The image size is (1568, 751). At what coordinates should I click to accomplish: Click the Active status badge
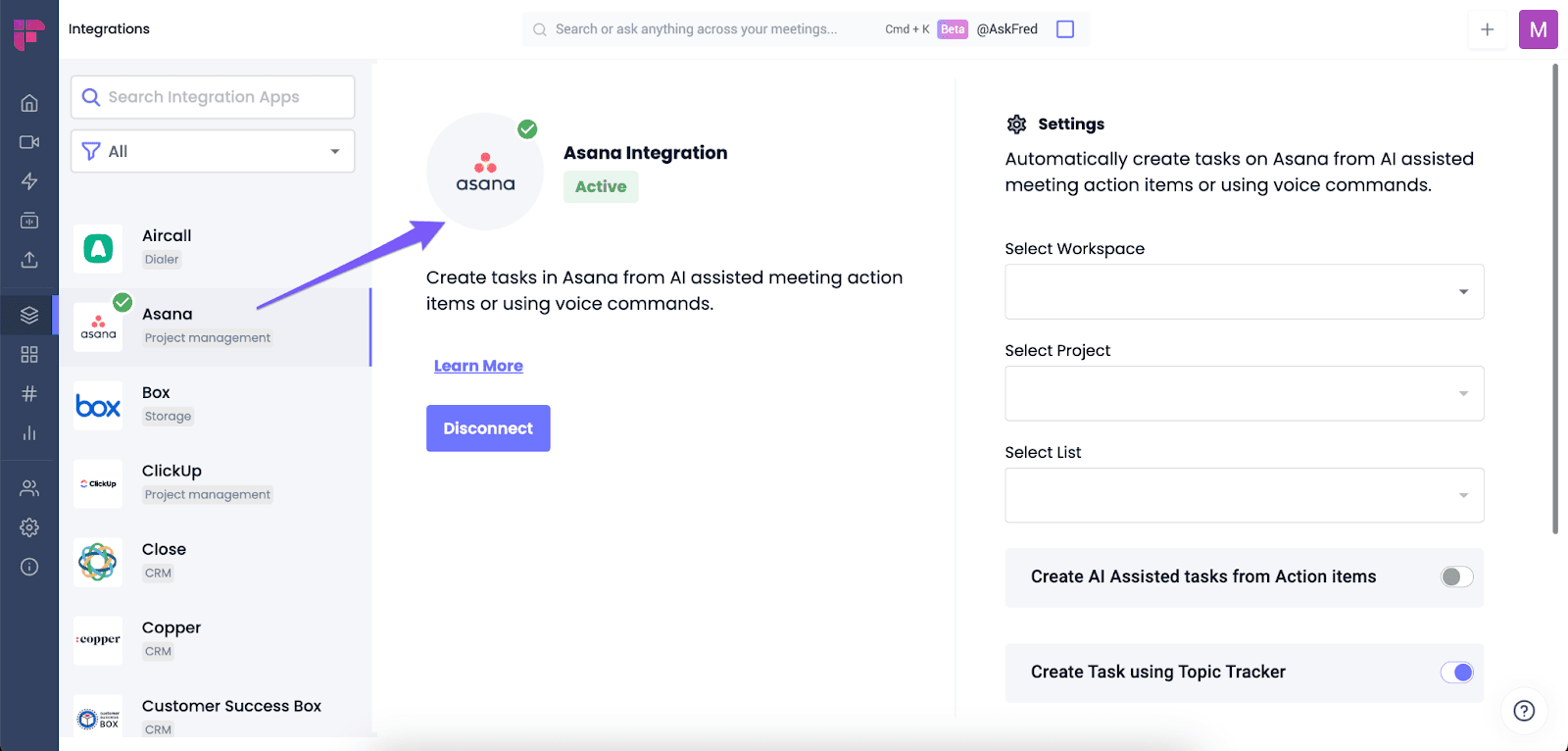coord(601,186)
